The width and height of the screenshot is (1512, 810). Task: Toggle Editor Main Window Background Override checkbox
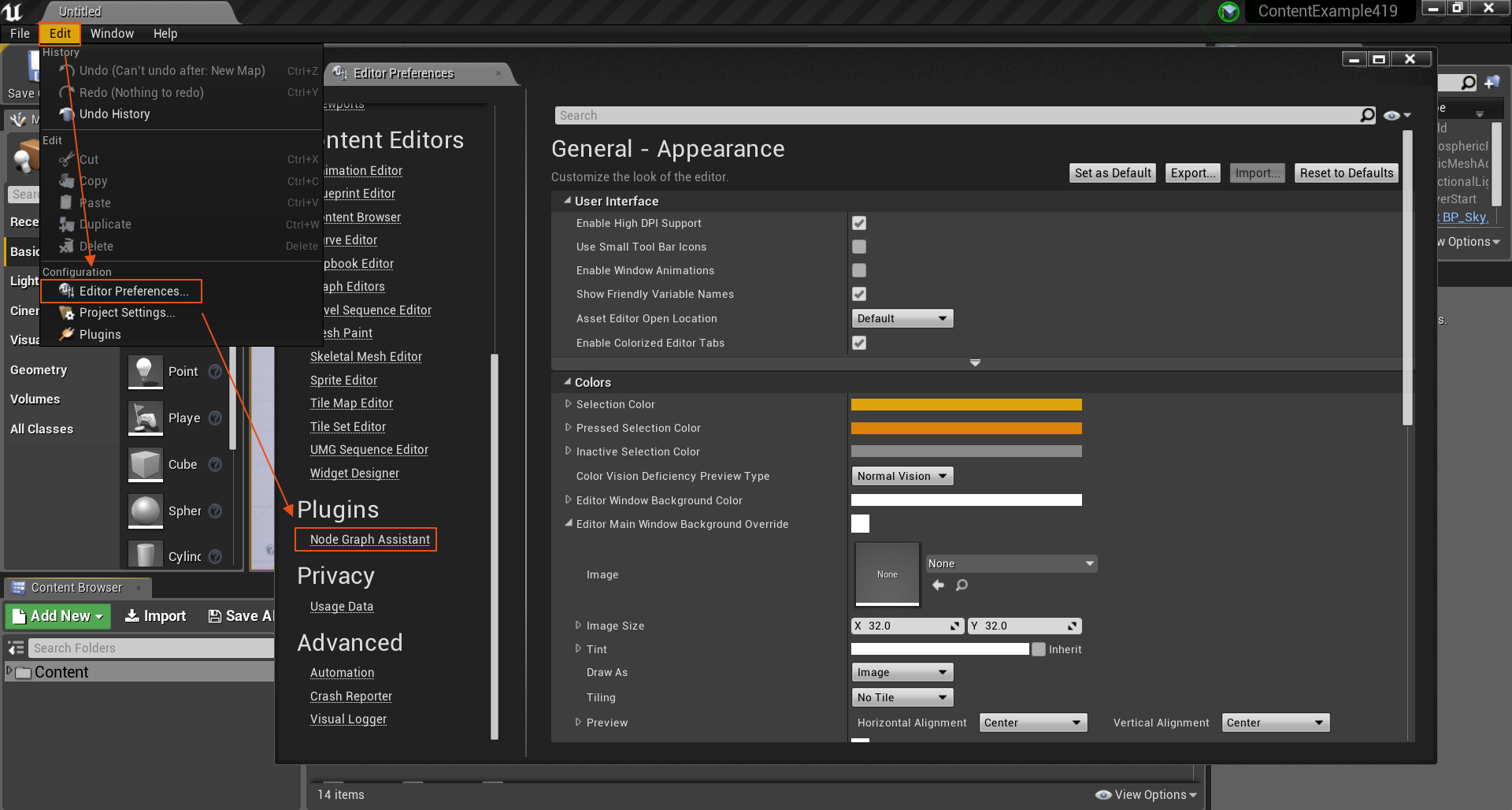[860, 523]
